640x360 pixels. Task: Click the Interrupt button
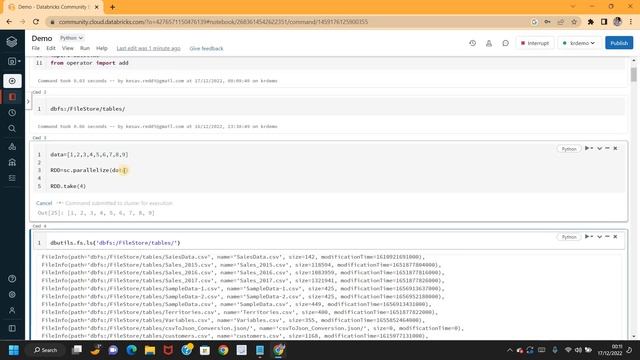535,43
